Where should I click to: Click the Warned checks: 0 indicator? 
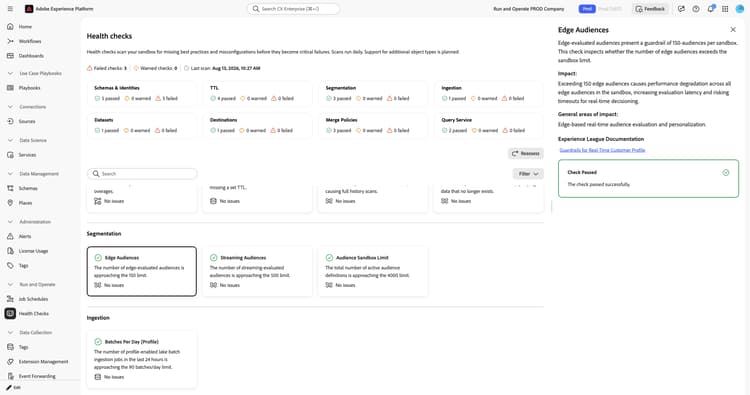click(155, 68)
